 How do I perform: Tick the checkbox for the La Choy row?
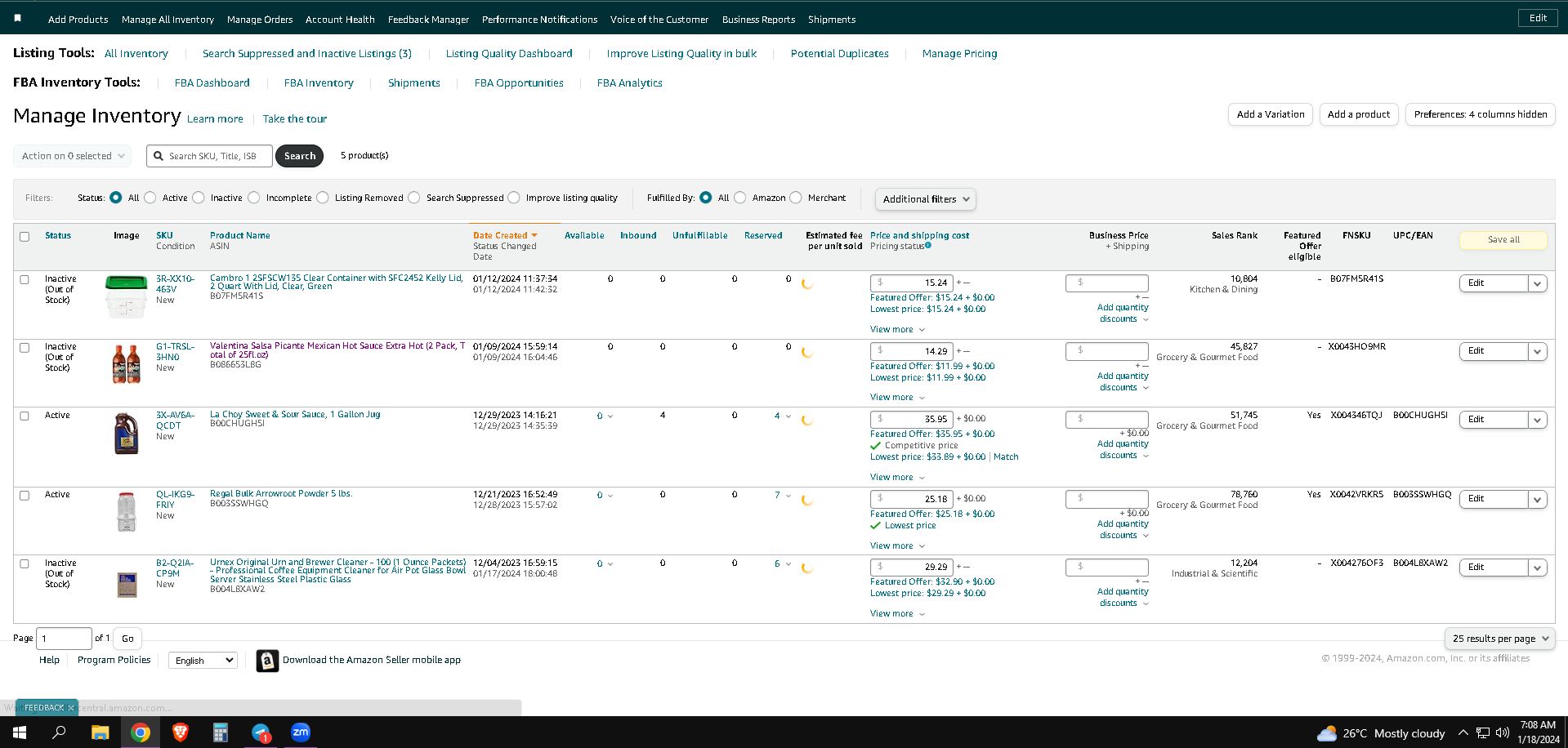point(25,416)
